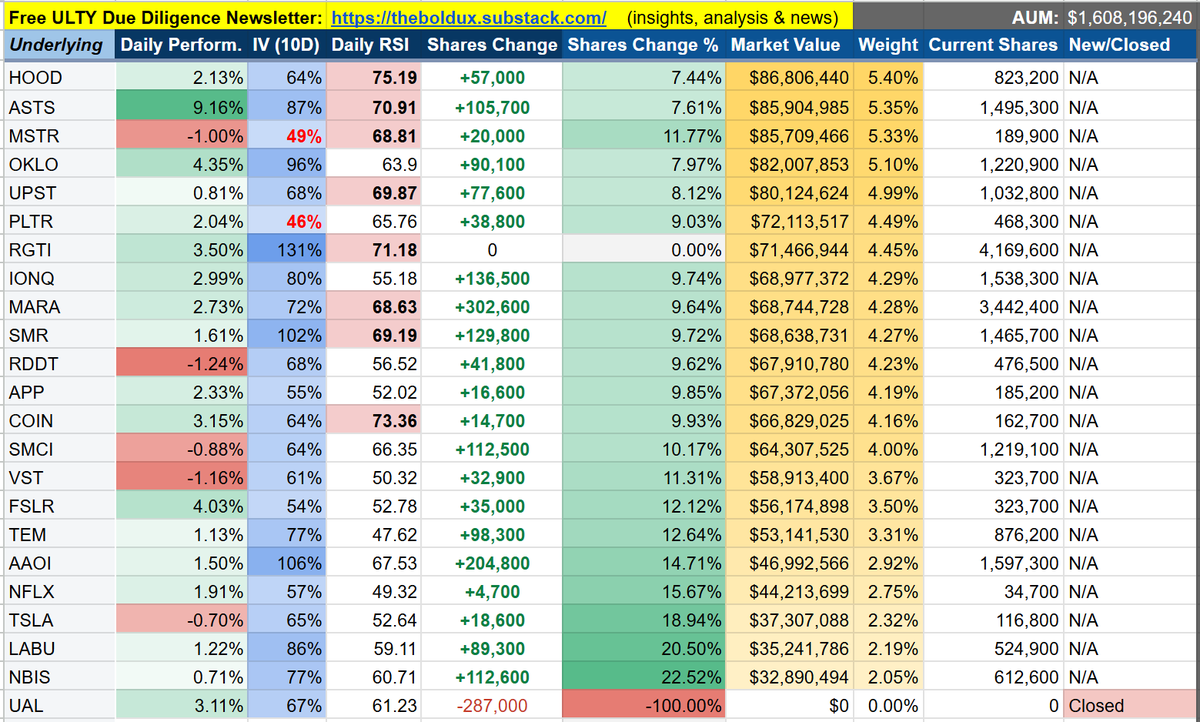This screenshot has height=722, width=1200.
Task: Click UAL shares change percent -100.00%
Action: pyautogui.click(x=644, y=705)
